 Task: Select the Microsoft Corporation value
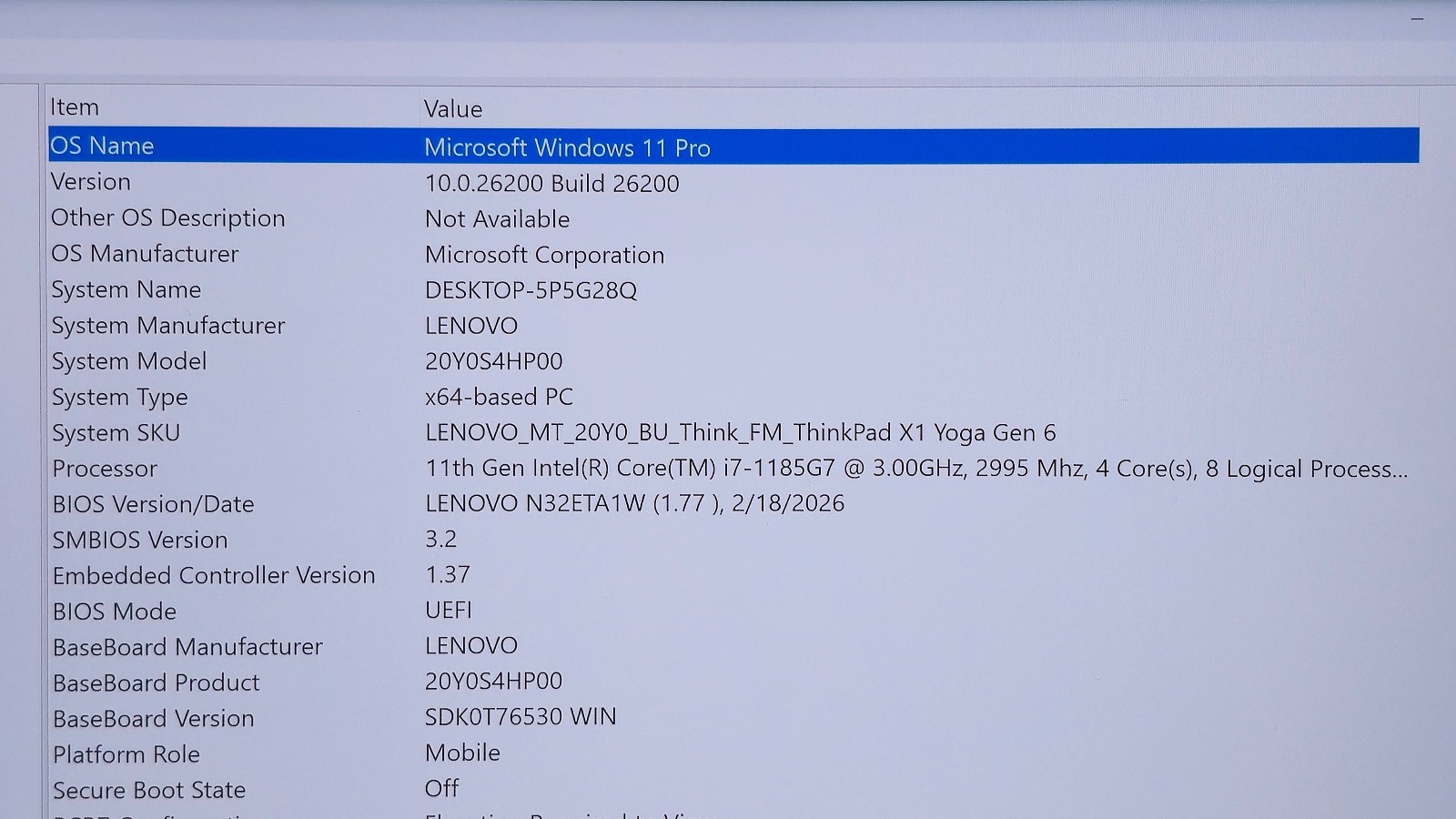tap(545, 255)
